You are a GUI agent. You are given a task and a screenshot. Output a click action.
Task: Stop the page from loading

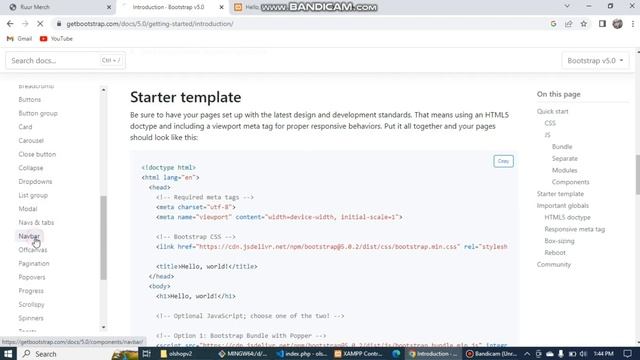[x=40, y=24]
